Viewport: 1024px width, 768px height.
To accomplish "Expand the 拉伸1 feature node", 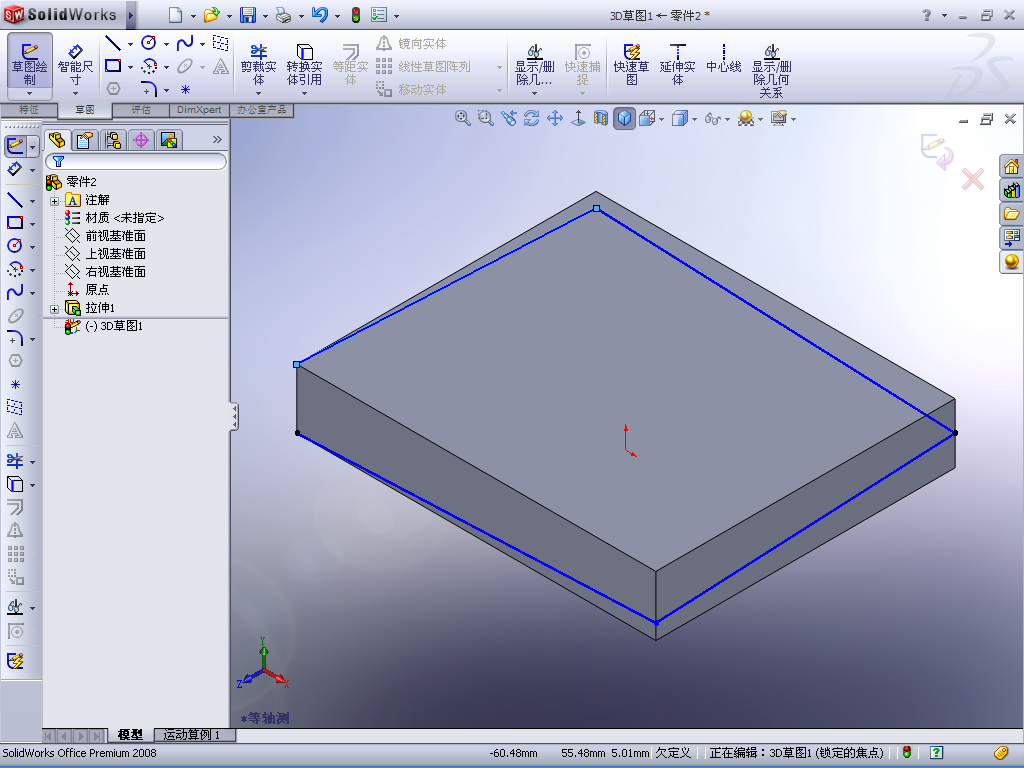I will 55,309.
